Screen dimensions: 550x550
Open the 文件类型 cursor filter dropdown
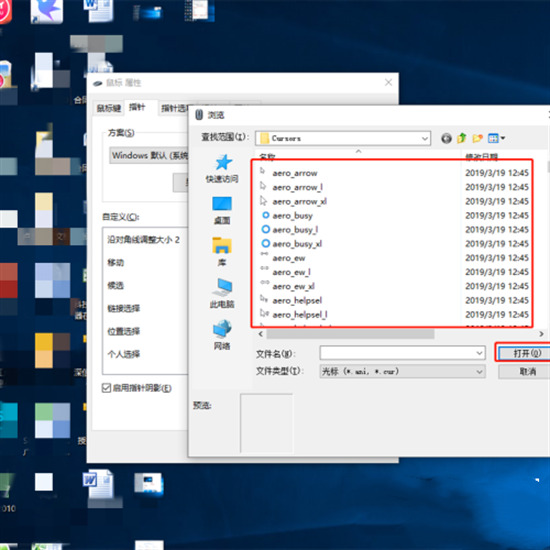pyautogui.click(x=402, y=371)
